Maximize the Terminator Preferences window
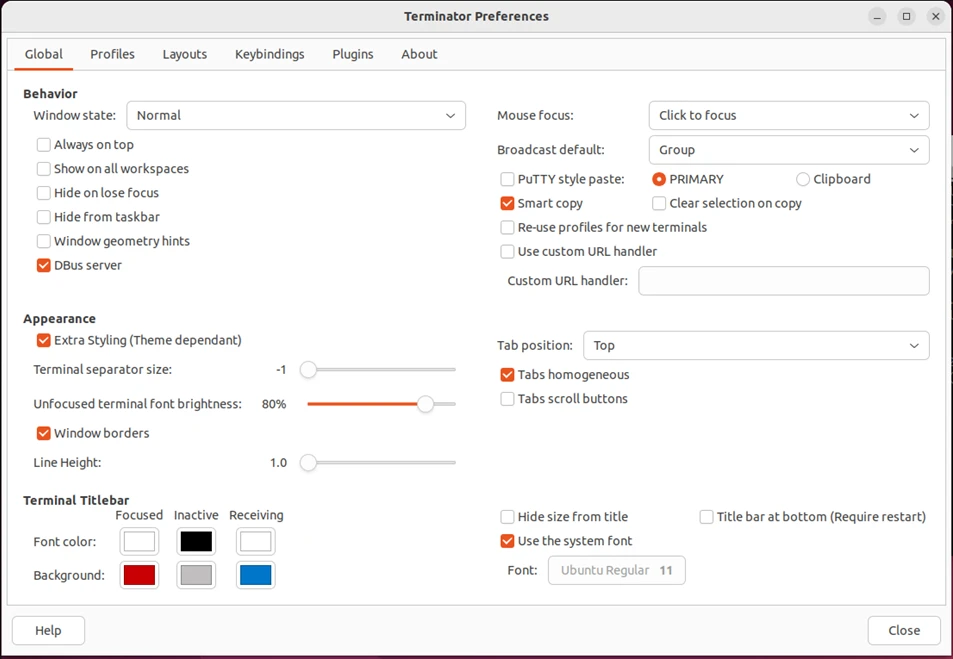 click(906, 16)
